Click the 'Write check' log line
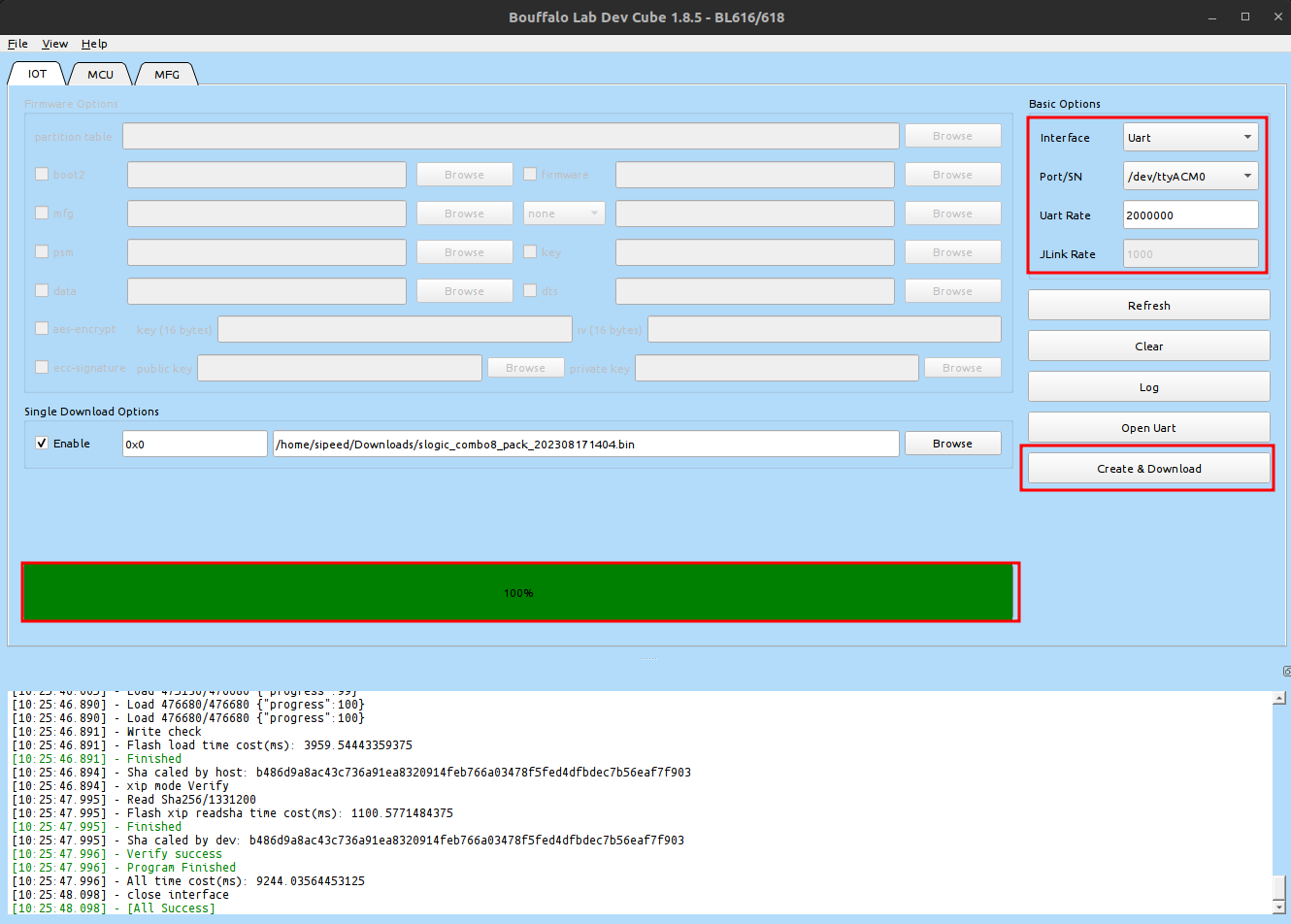The height and width of the screenshot is (924, 1291). pyautogui.click(x=107, y=732)
